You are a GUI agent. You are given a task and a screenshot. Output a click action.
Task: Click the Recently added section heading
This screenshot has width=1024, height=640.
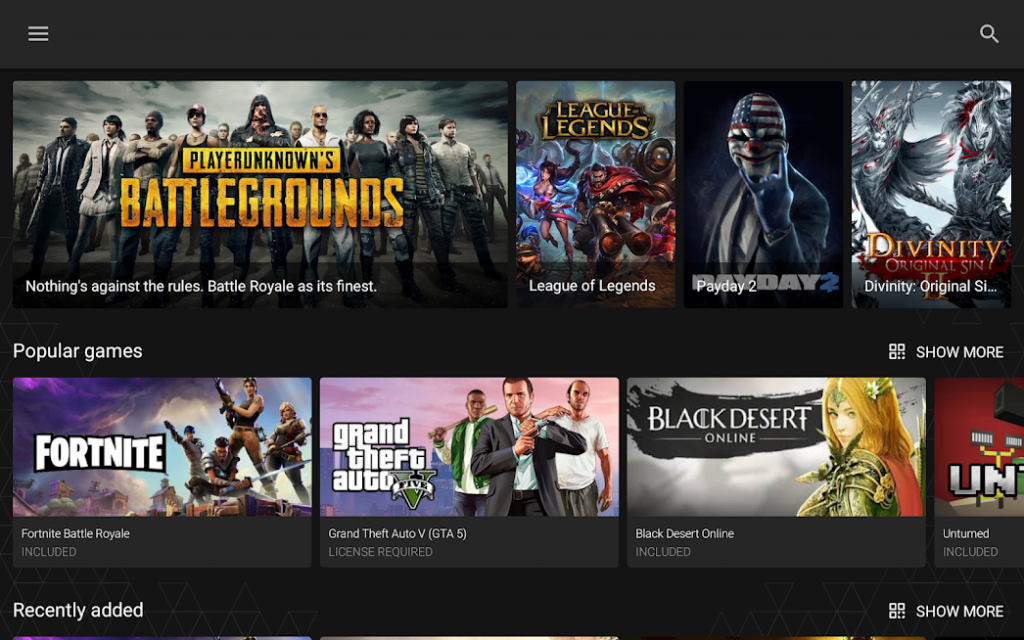(78, 610)
